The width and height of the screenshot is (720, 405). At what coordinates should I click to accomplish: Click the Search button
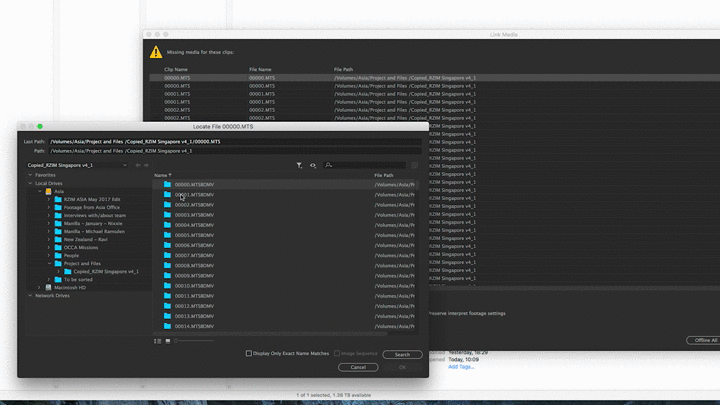click(402, 354)
